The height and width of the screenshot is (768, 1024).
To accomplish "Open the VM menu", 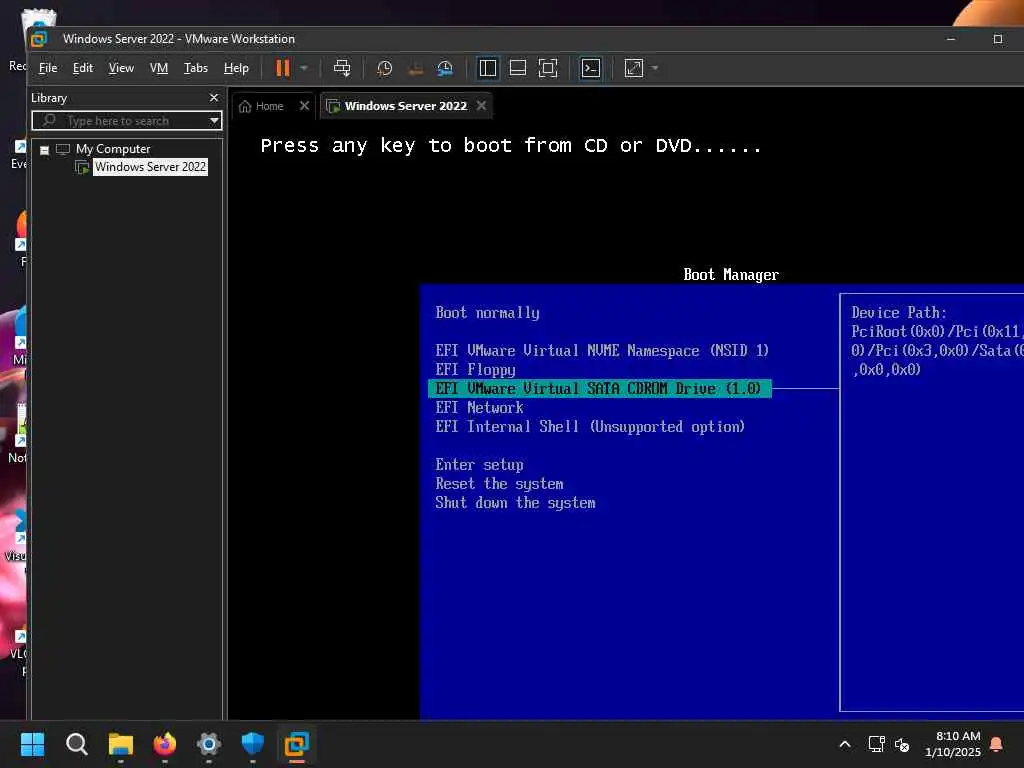I will [x=159, y=68].
